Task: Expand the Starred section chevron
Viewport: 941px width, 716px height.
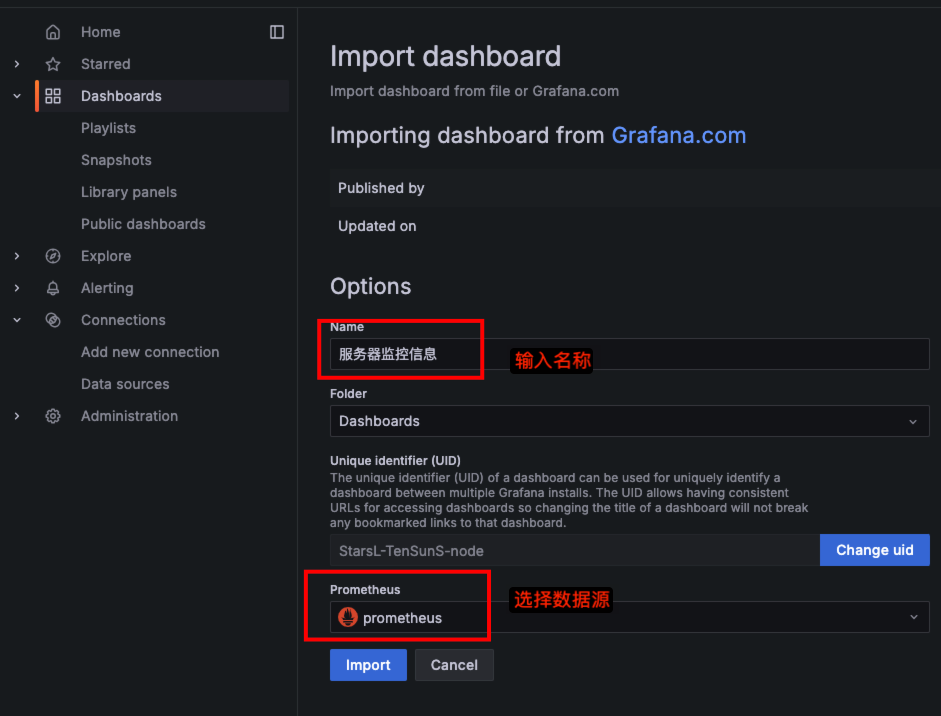Action: click(x=17, y=64)
